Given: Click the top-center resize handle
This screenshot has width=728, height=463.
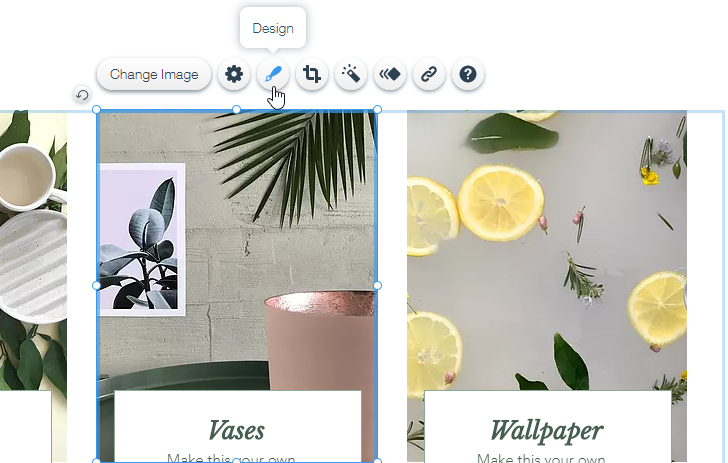Looking at the screenshot, I should (237, 110).
